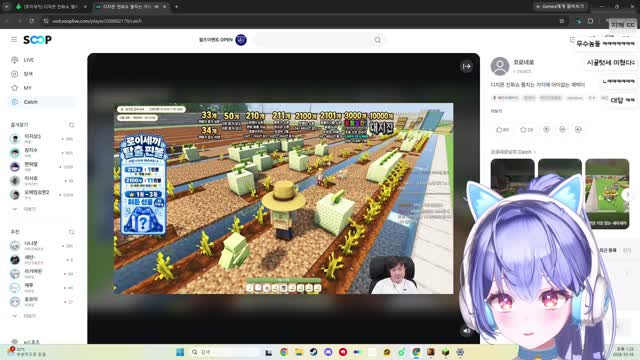Open fourth favorite streamer row in sidebar

coord(42,180)
